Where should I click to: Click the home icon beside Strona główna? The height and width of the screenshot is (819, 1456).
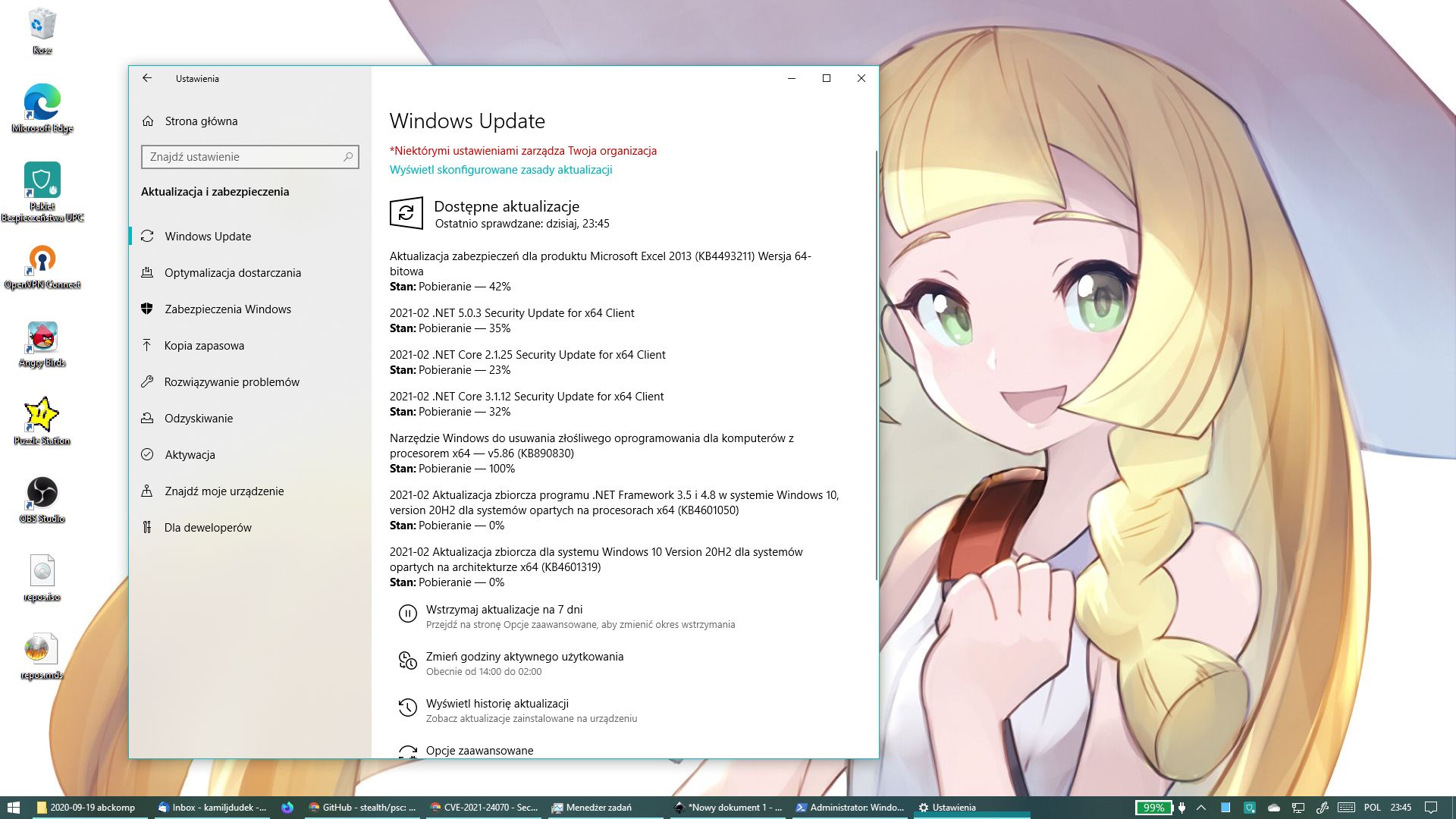click(148, 121)
